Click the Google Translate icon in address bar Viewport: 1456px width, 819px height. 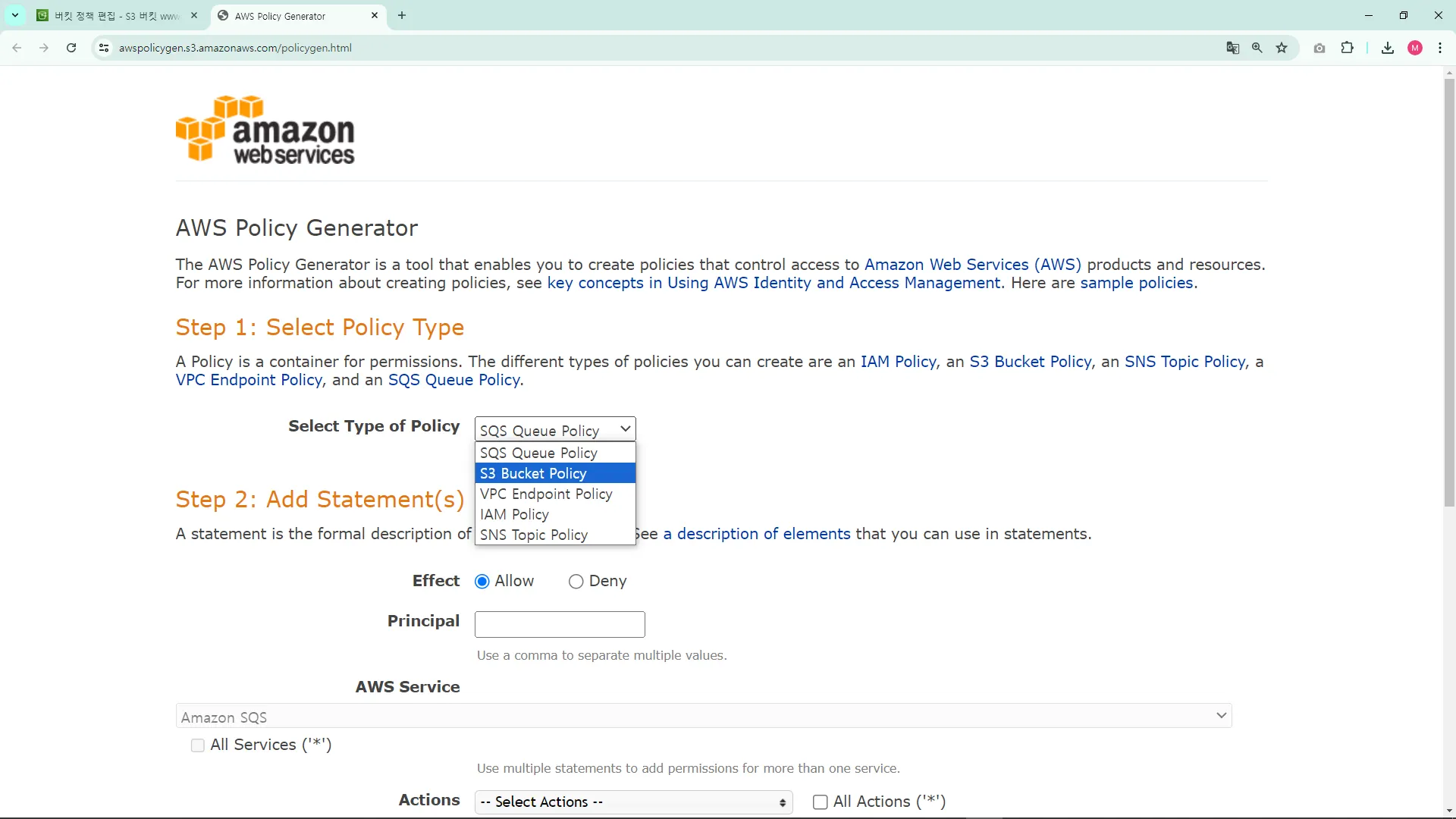1233,48
